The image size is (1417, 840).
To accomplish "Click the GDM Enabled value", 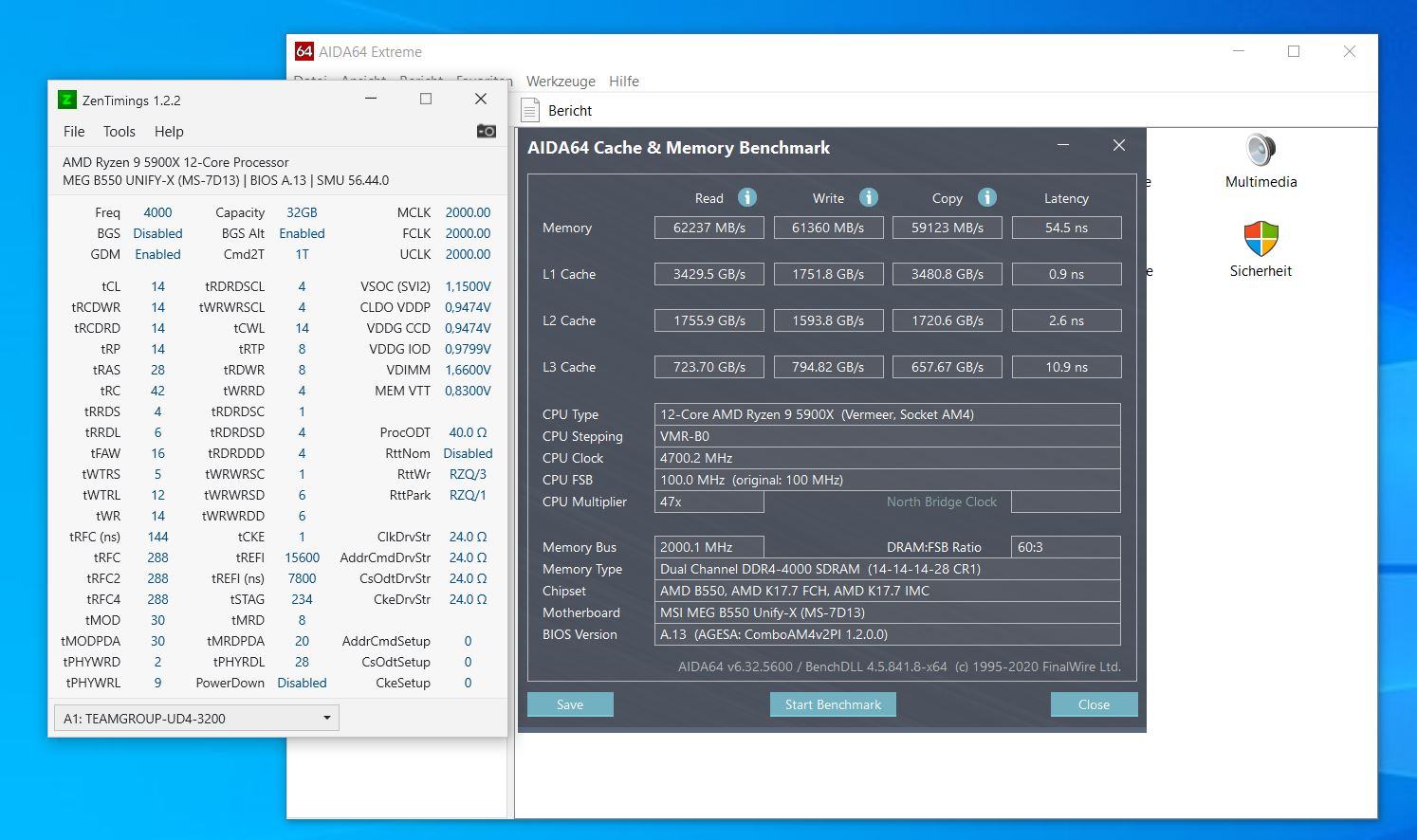I will (x=157, y=254).
